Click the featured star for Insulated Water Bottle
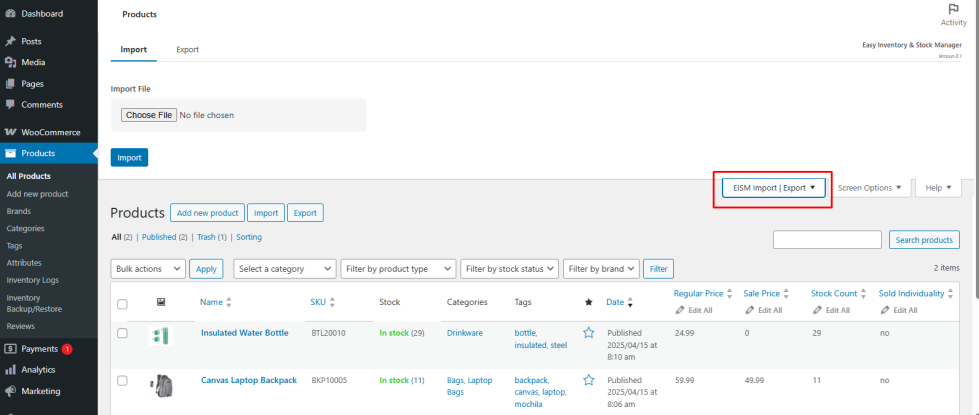Screen dimensions: 979x415 pyautogui.click(x=588, y=332)
